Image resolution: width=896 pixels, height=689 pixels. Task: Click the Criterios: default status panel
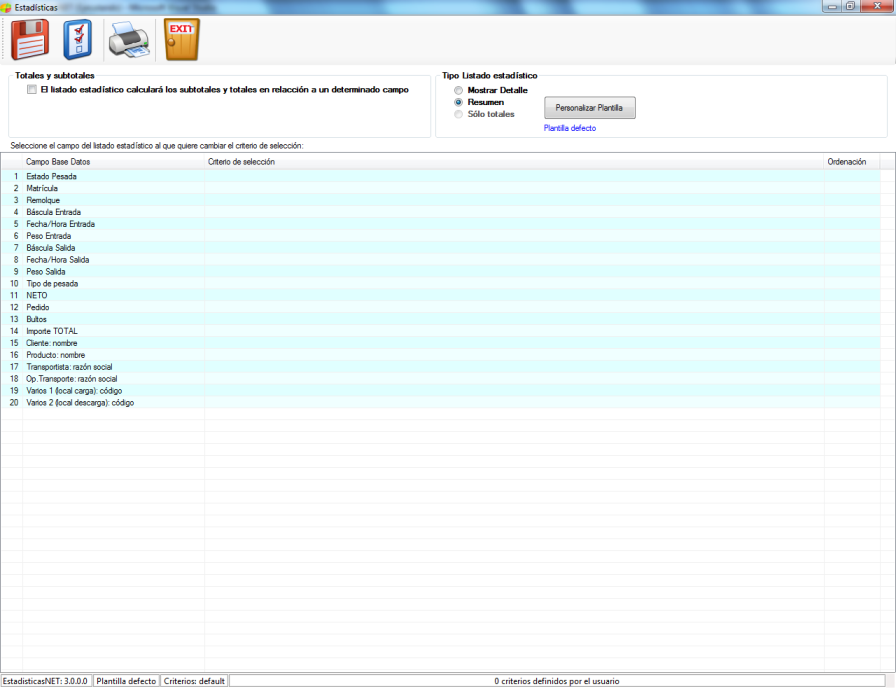pos(194,681)
